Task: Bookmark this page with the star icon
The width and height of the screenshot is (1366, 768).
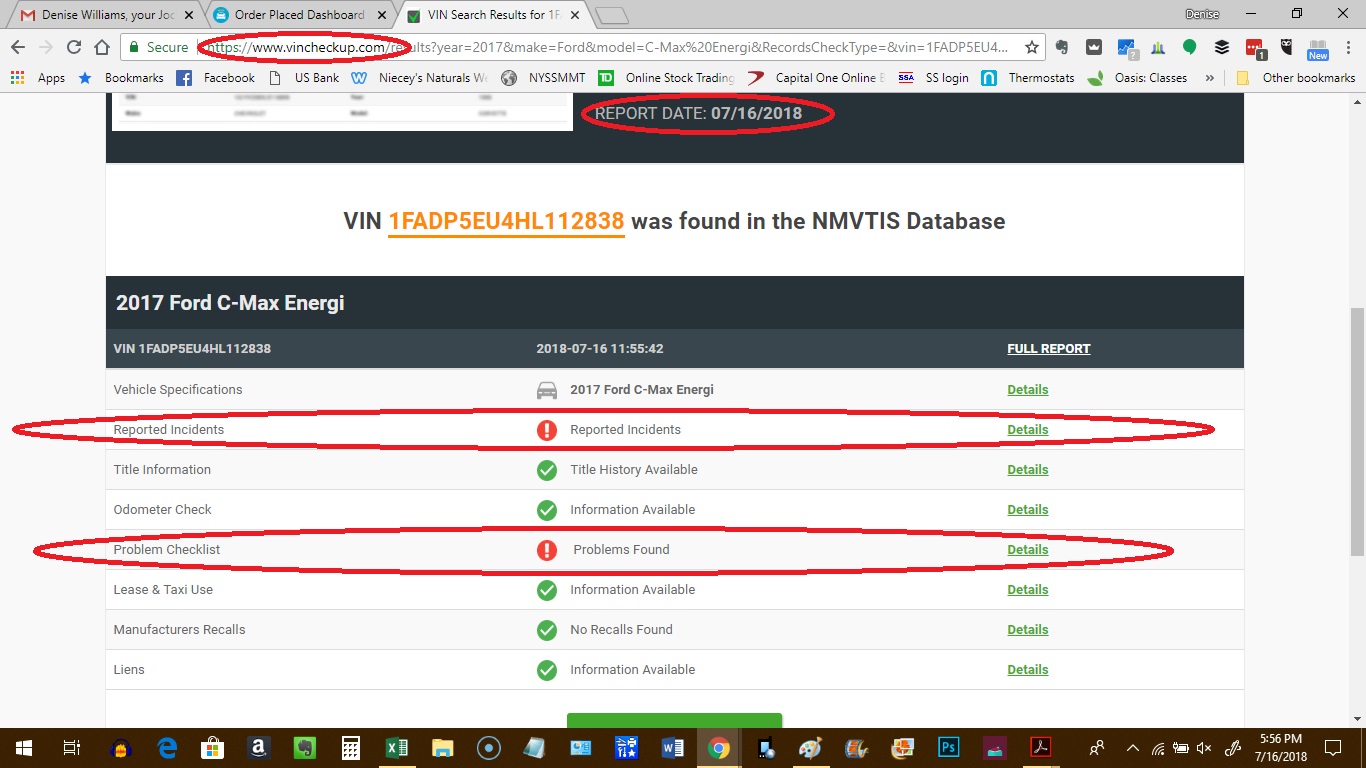Action: [x=1032, y=47]
